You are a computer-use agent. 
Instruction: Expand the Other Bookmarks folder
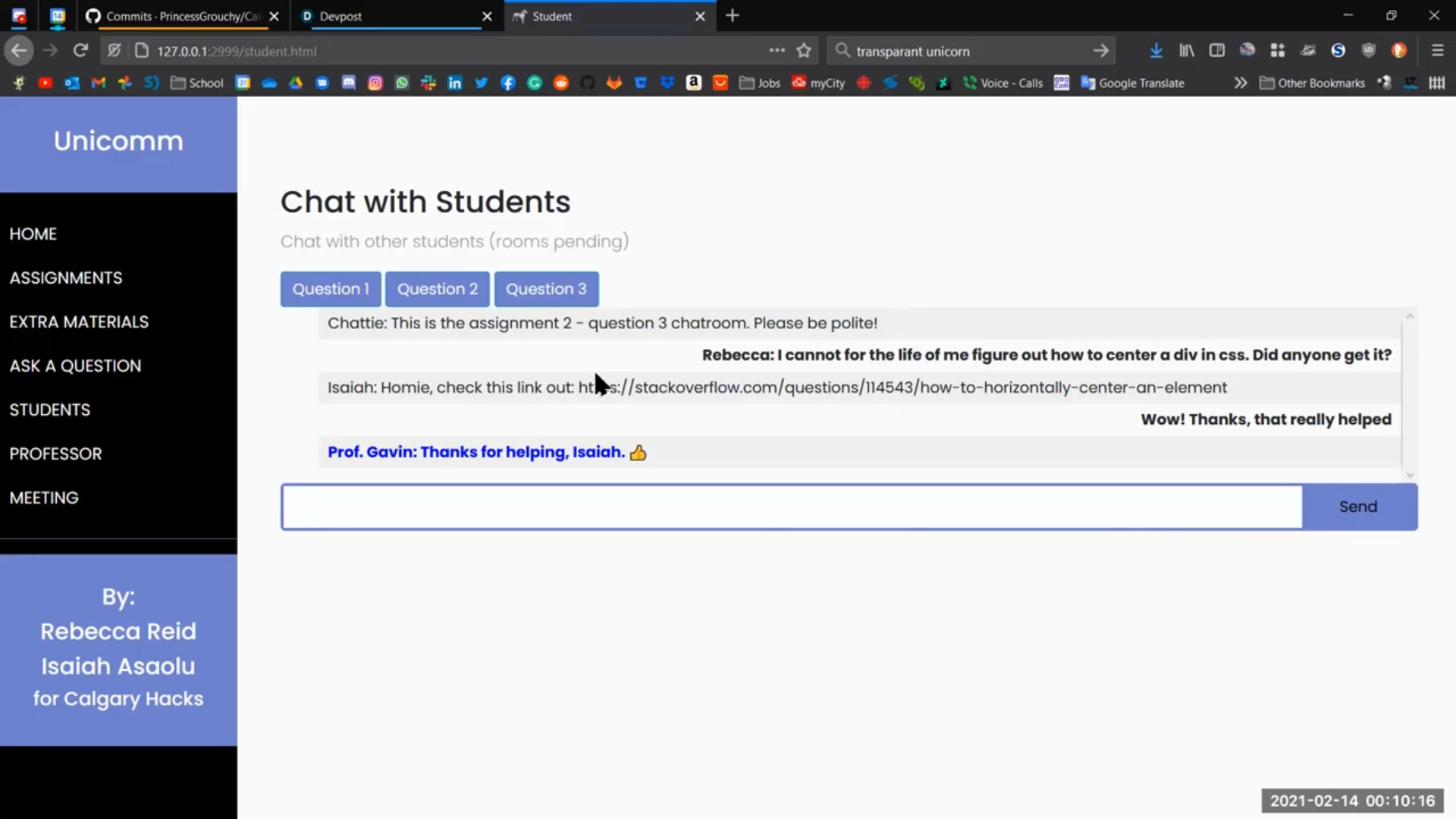click(x=1312, y=83)
